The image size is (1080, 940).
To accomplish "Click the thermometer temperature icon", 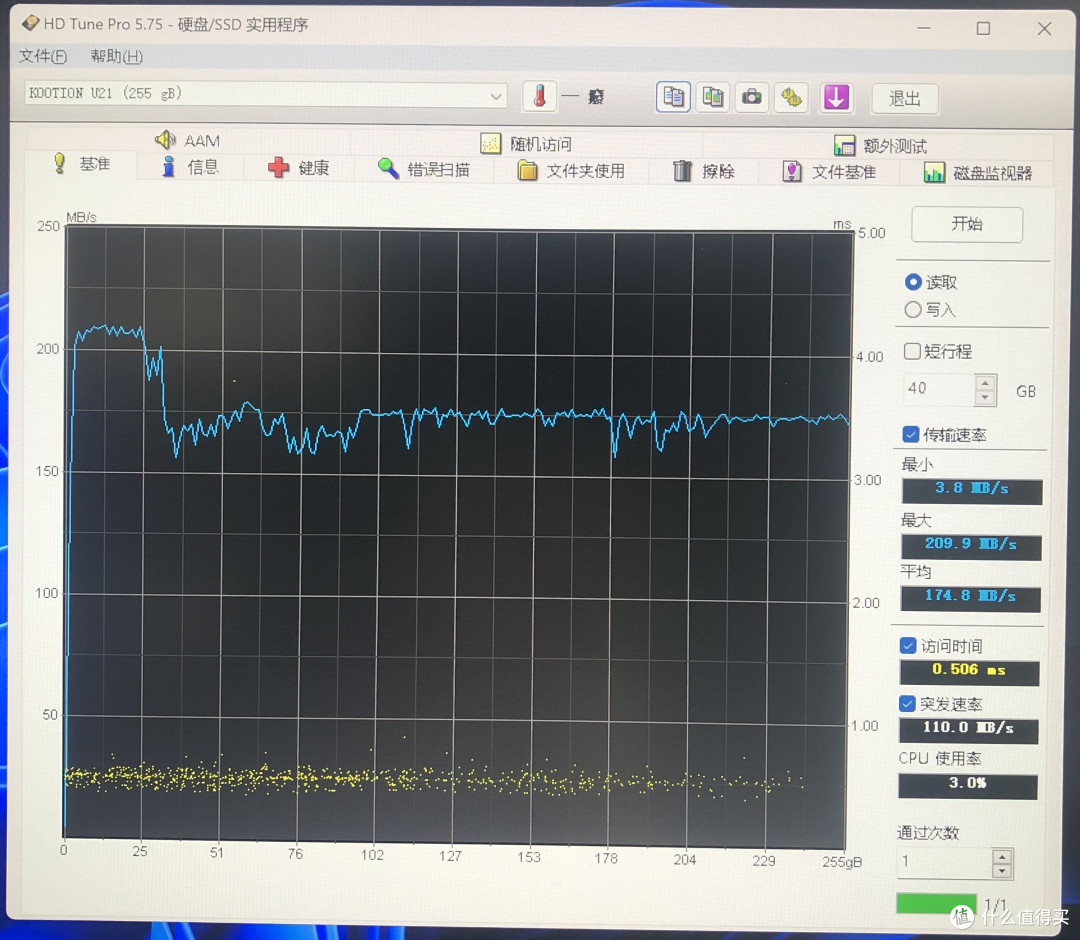I will tap(539, 96).
